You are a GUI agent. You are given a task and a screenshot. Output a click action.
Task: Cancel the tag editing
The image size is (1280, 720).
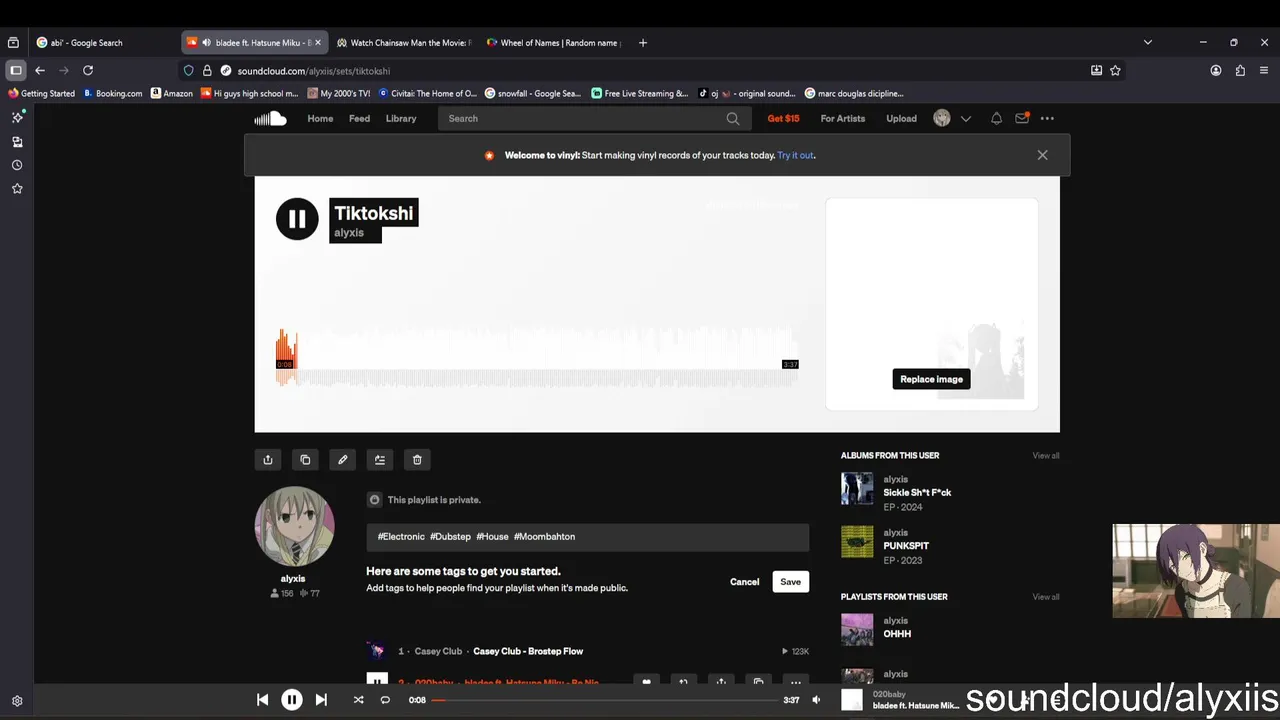point(744,582)
